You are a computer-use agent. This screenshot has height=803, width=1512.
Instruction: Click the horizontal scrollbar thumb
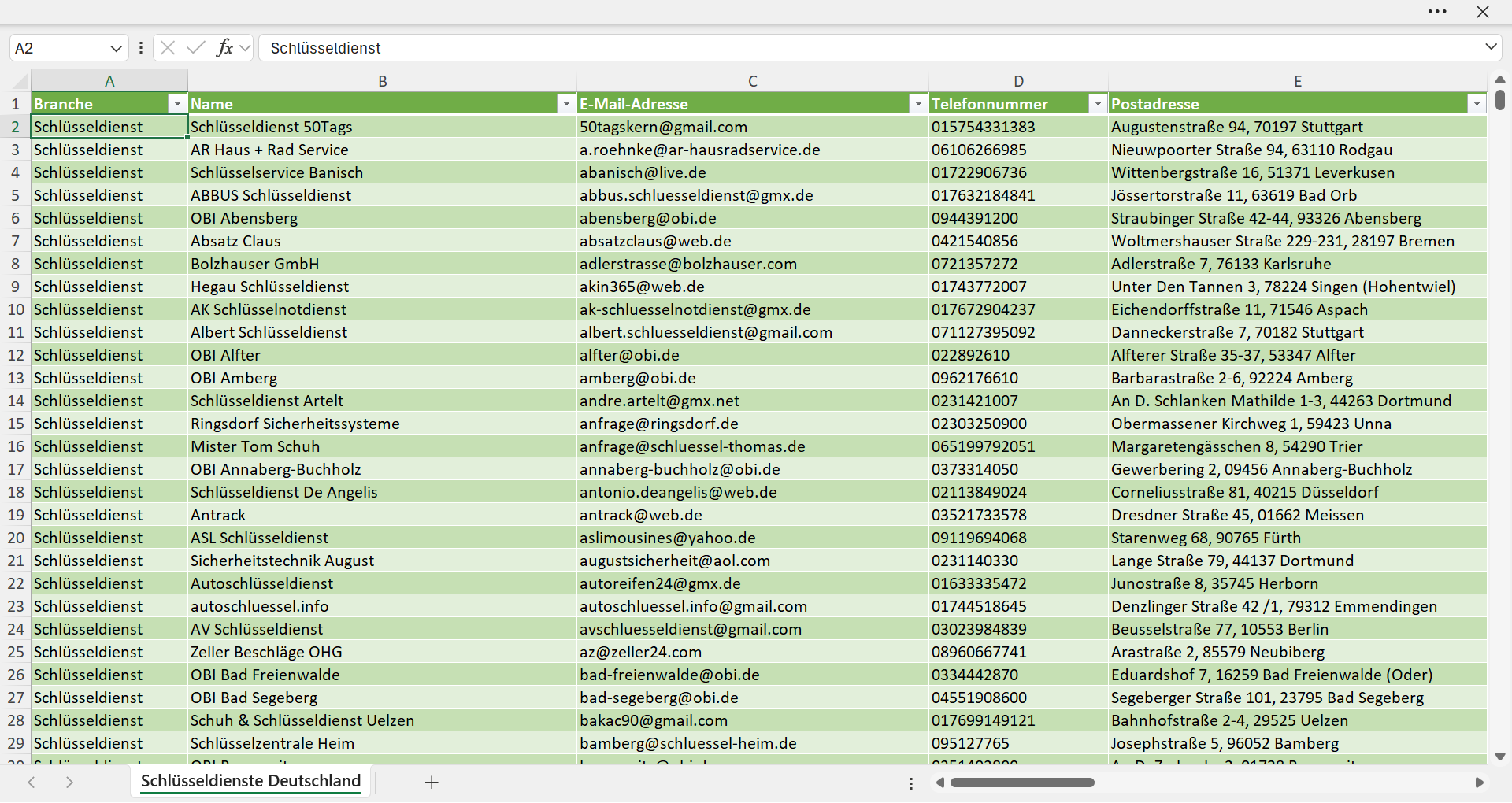coord(1022,783)
